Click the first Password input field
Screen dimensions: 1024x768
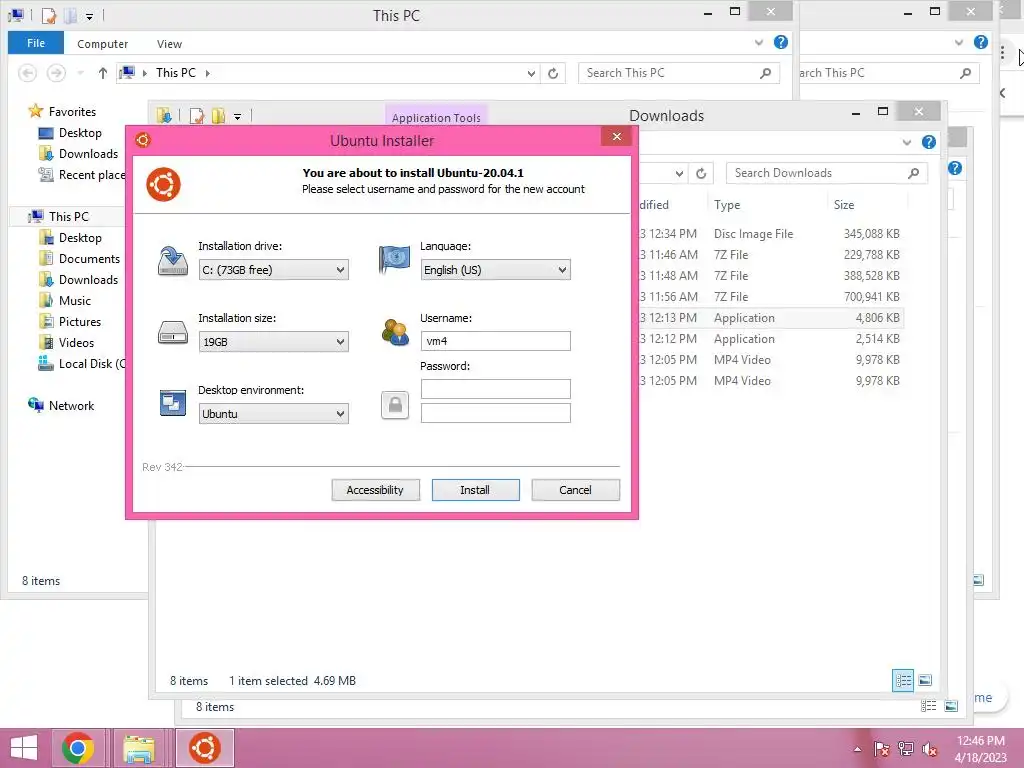pyautogui.click(x=495, y=389)
